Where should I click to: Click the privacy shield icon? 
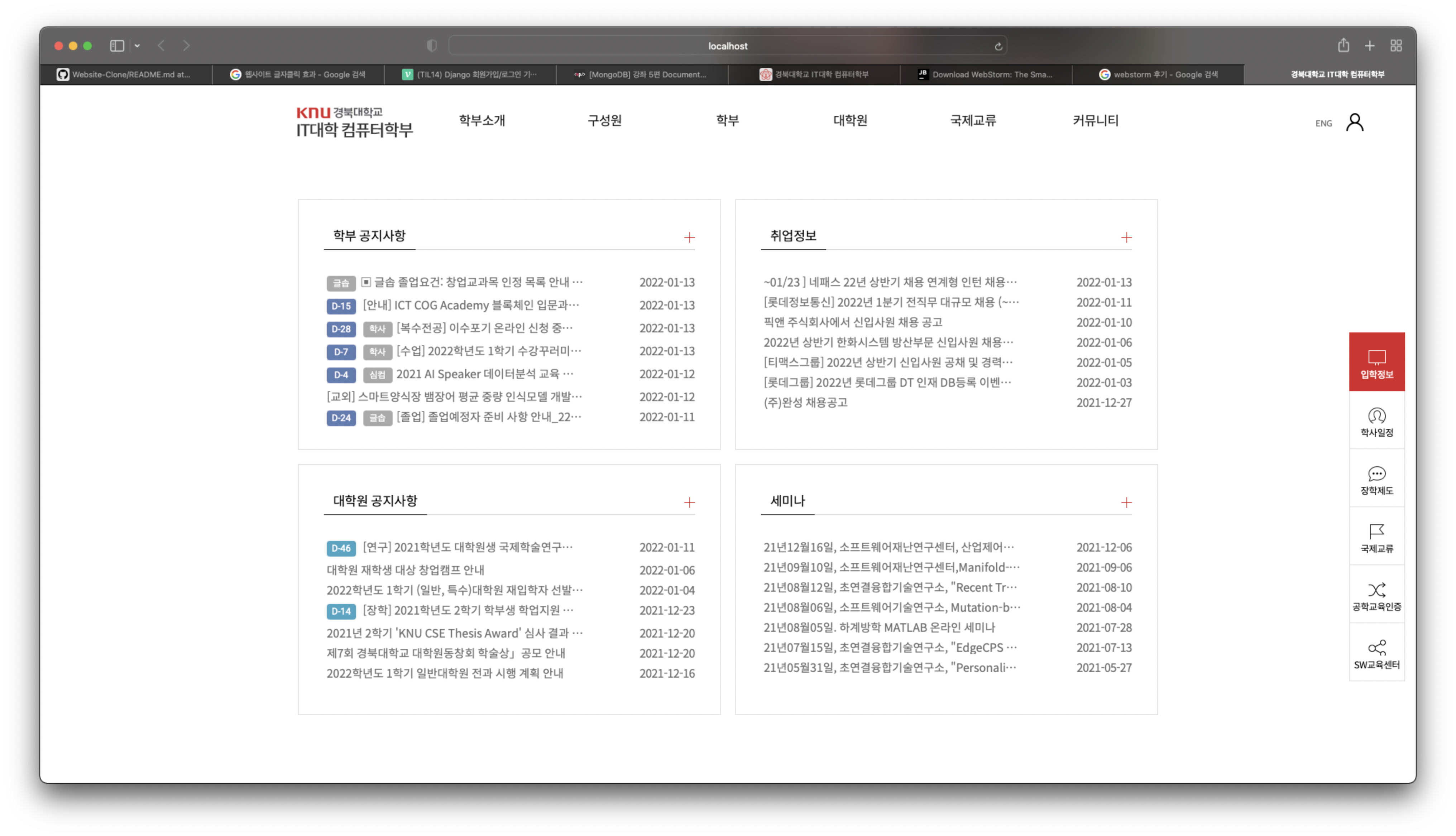[432, 45]
